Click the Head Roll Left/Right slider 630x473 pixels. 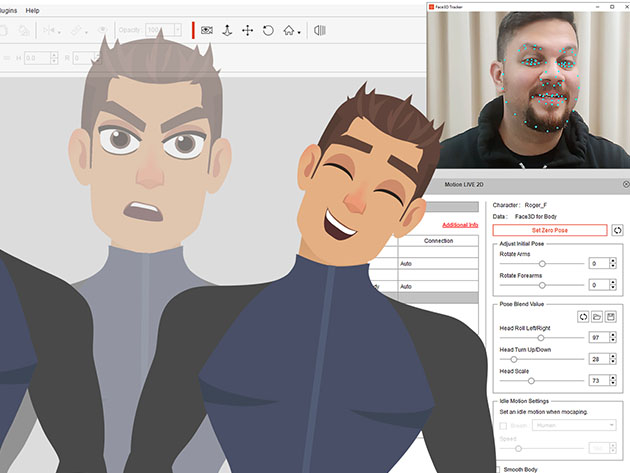coord(541,338)
